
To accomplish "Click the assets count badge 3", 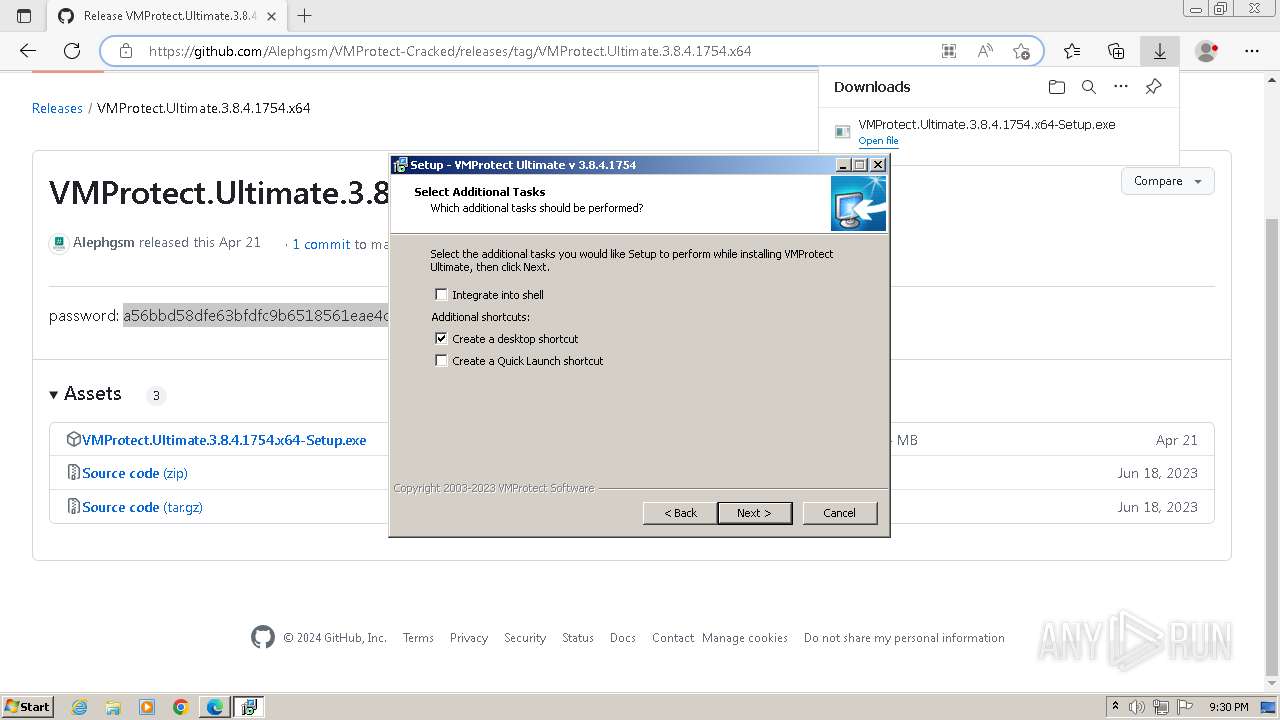I will (x=156, y=395).
